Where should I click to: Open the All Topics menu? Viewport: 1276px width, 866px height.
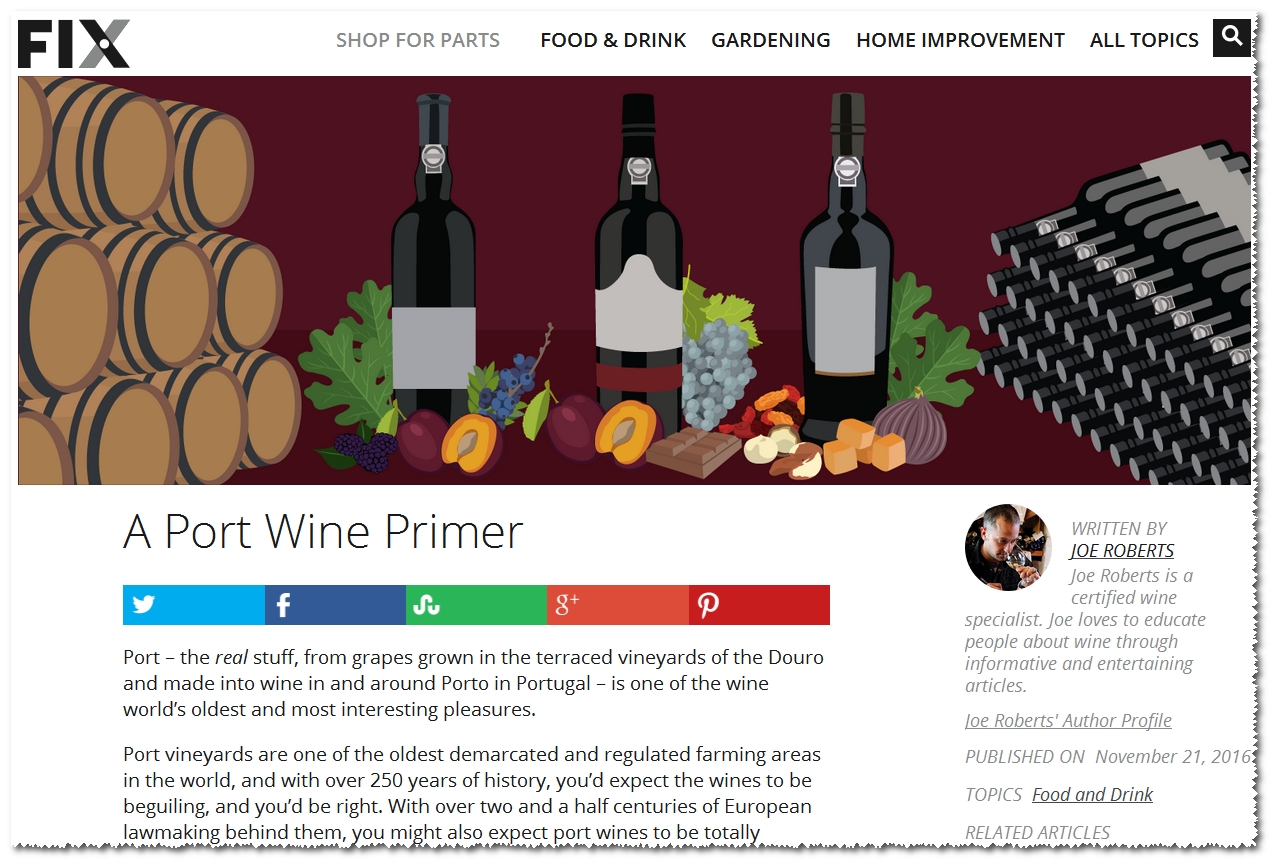(x=1144, y=40)
